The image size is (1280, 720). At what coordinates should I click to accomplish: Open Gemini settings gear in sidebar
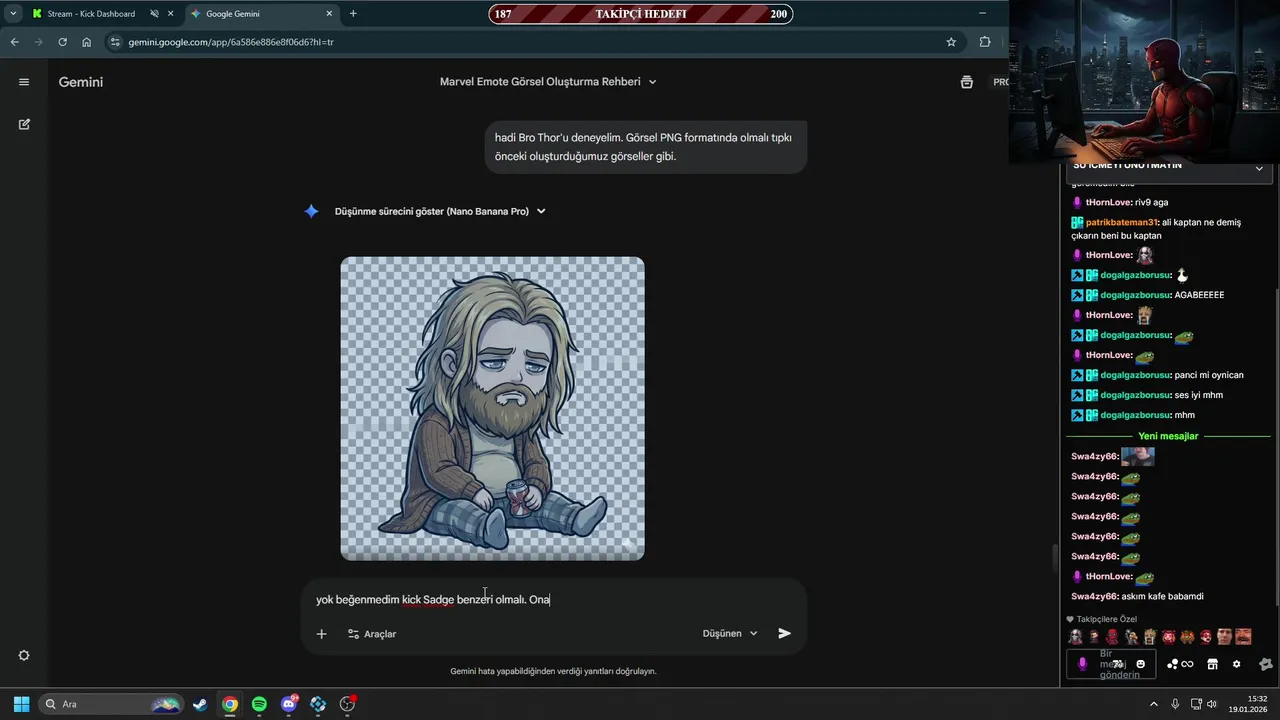[24, 655]
